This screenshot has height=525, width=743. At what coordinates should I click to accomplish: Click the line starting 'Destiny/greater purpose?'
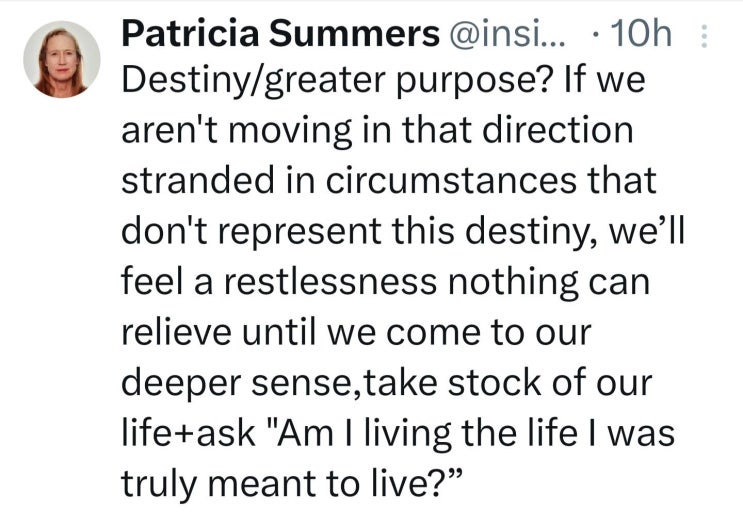point(383,81)
